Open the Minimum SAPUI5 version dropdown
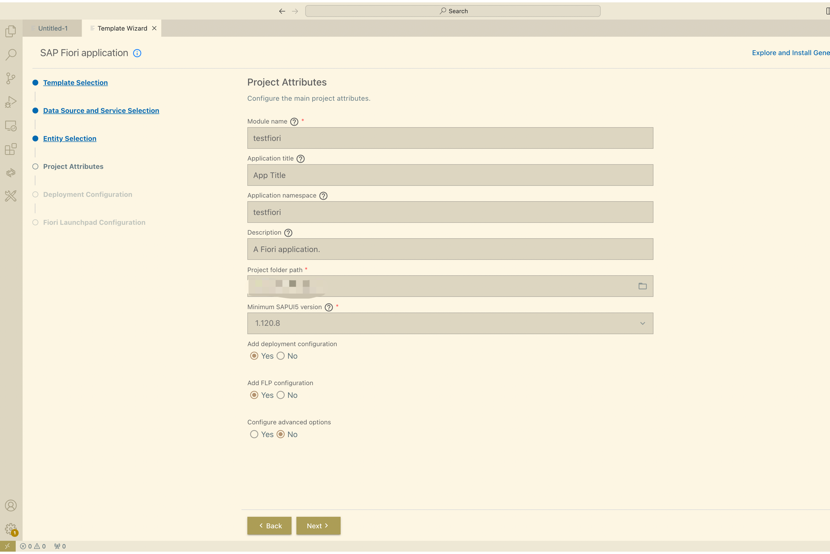Viewport: 830px width, 554px height. (450, 323)
